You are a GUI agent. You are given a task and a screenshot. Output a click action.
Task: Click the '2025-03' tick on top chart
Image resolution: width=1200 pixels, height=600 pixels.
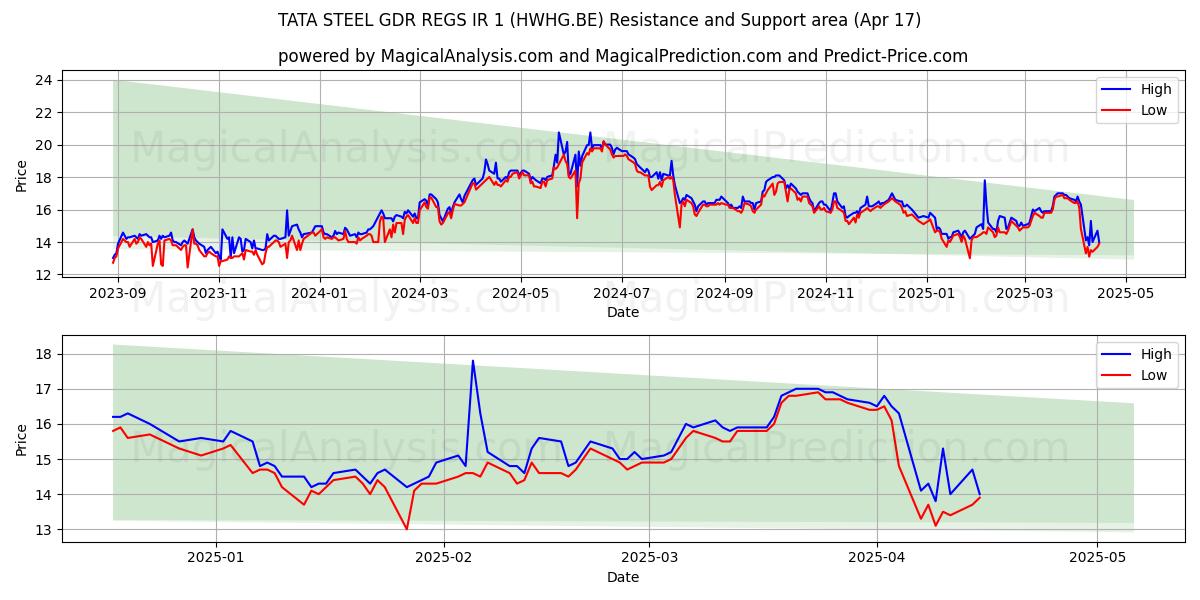pos(1024,293)
